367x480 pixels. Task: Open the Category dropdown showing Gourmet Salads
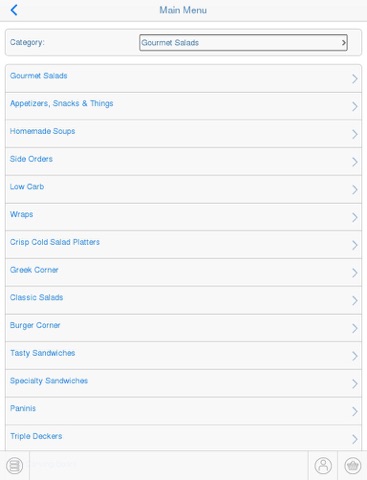(243, 43)
